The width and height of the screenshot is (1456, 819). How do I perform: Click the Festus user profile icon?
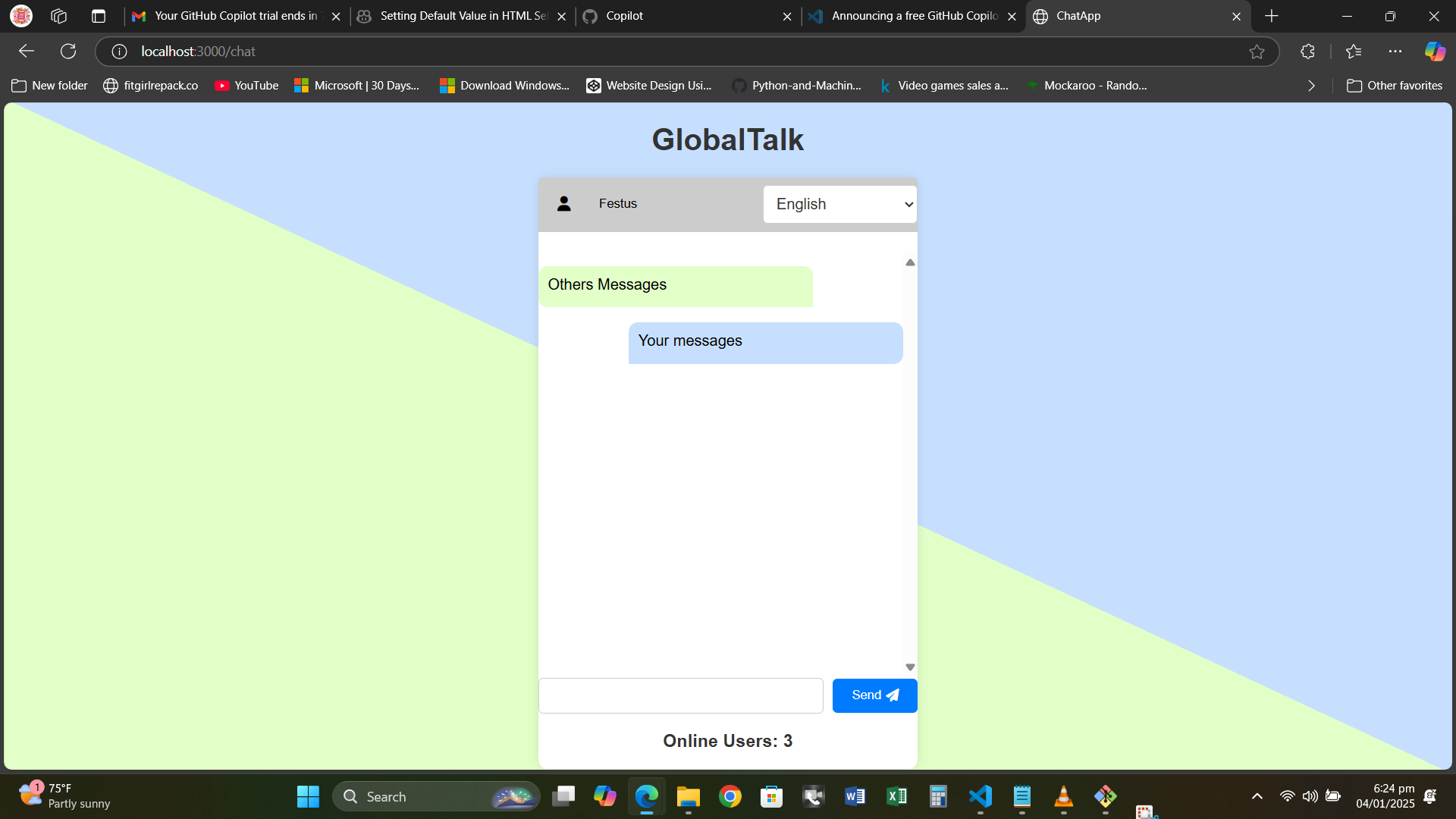pyautogui.click(x=563, y=204)
